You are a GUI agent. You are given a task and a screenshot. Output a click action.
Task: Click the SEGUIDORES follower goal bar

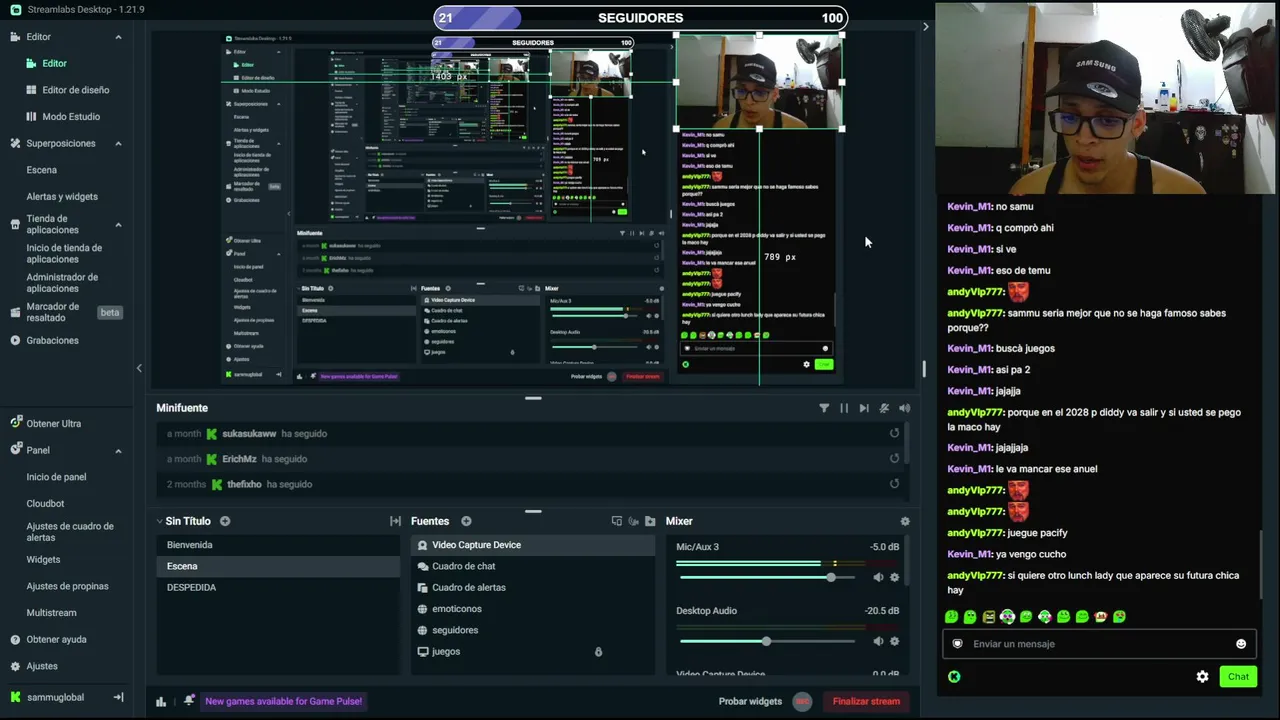641,18
